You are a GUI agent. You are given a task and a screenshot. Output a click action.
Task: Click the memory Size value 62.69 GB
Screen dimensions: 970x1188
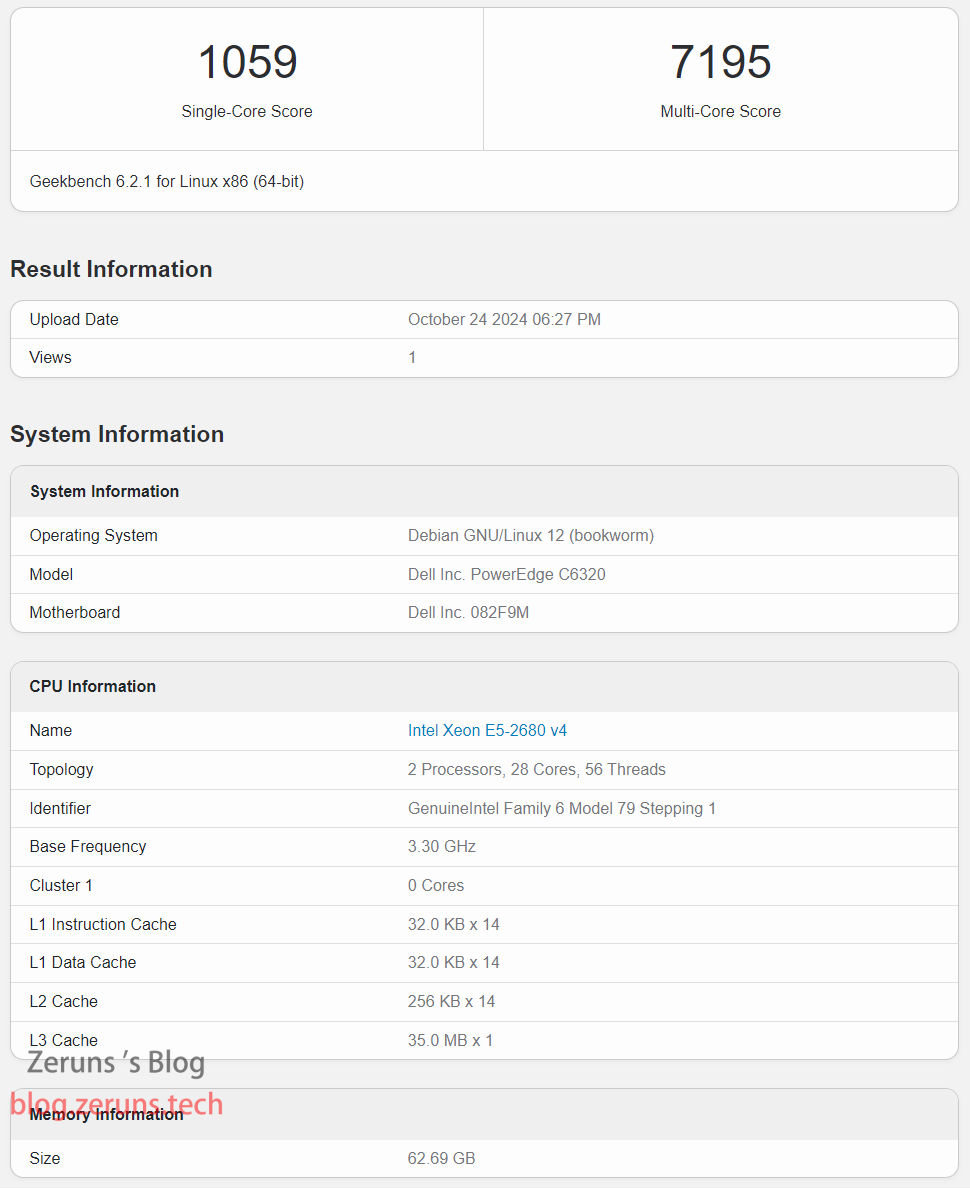pyautogui.click(x=441, y=1159)
